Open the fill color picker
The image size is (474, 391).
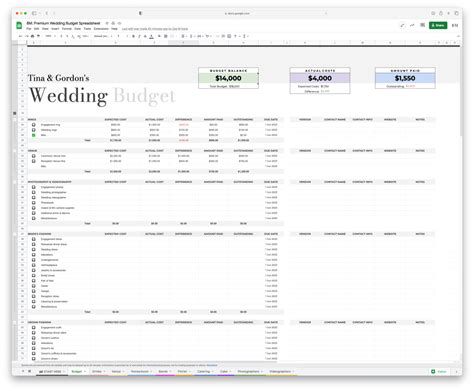point(159,36)
